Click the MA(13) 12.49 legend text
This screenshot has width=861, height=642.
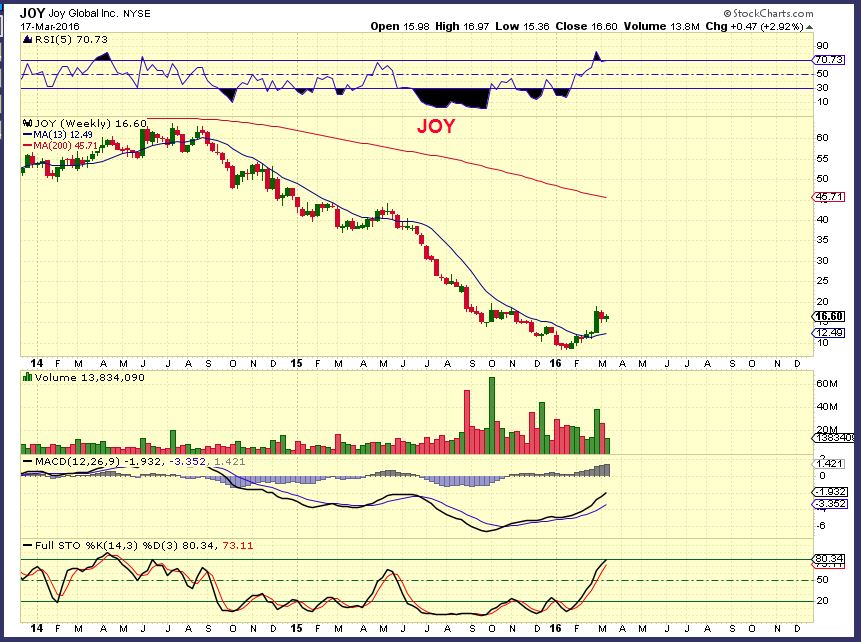click(x=63, y=135)
